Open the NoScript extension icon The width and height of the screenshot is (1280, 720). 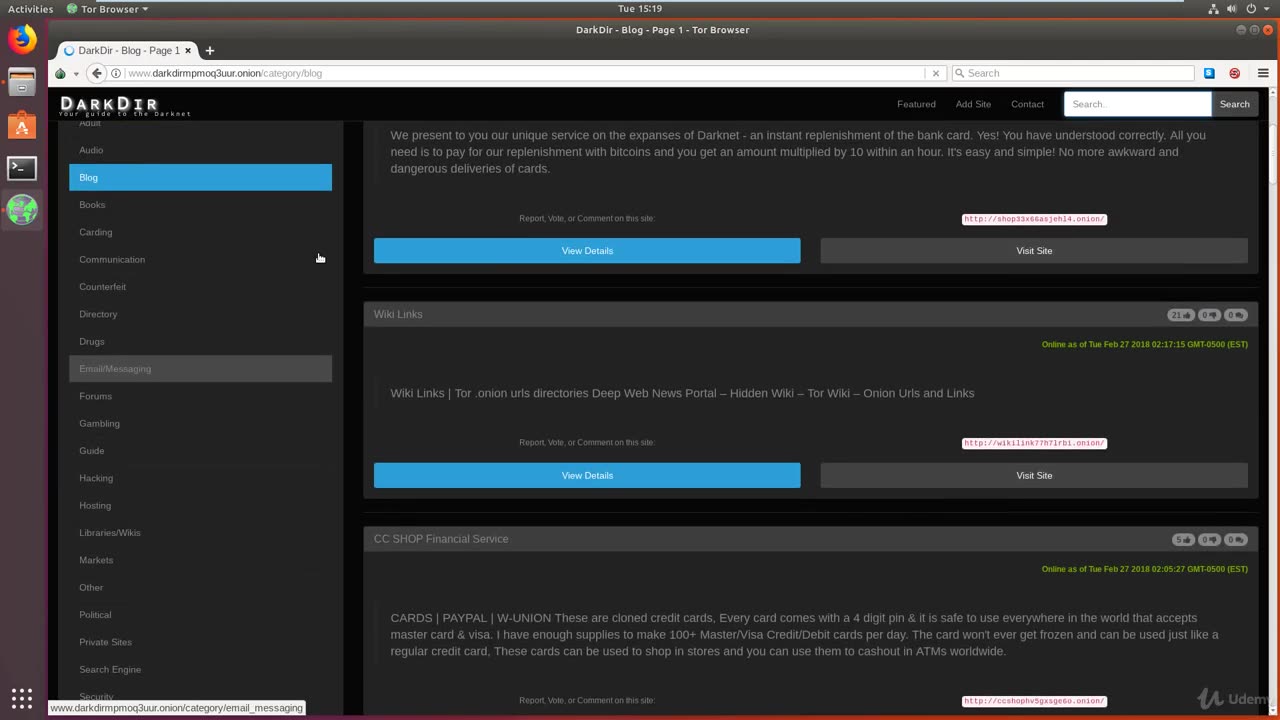[1235, 73]
